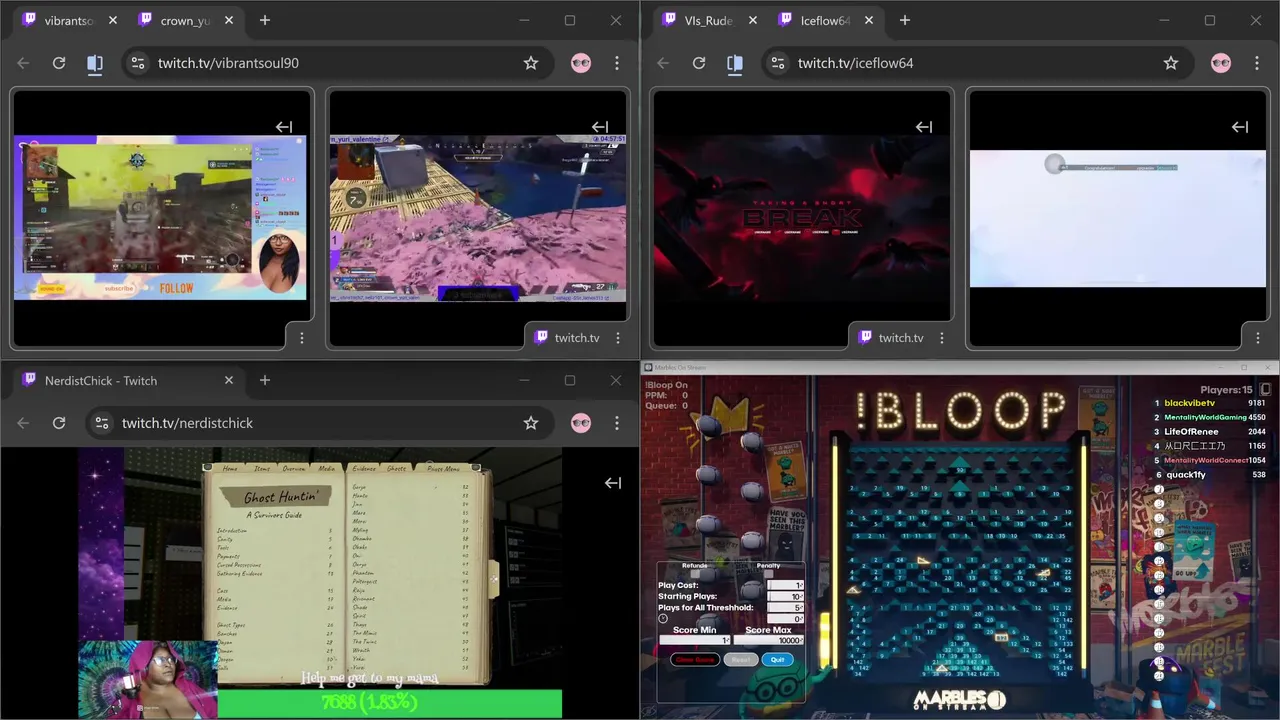Toggle the Refunds checkbox in Marbles
The width and height of the screenshot is (1280, 720).
[x=695, y=574]
